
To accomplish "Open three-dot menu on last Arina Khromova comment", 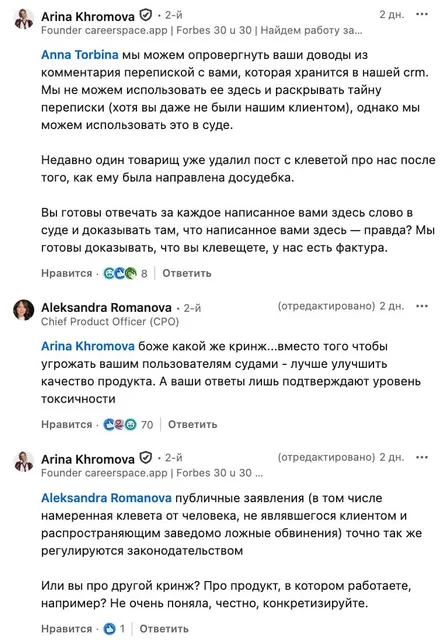I will [x=421, y=457].
